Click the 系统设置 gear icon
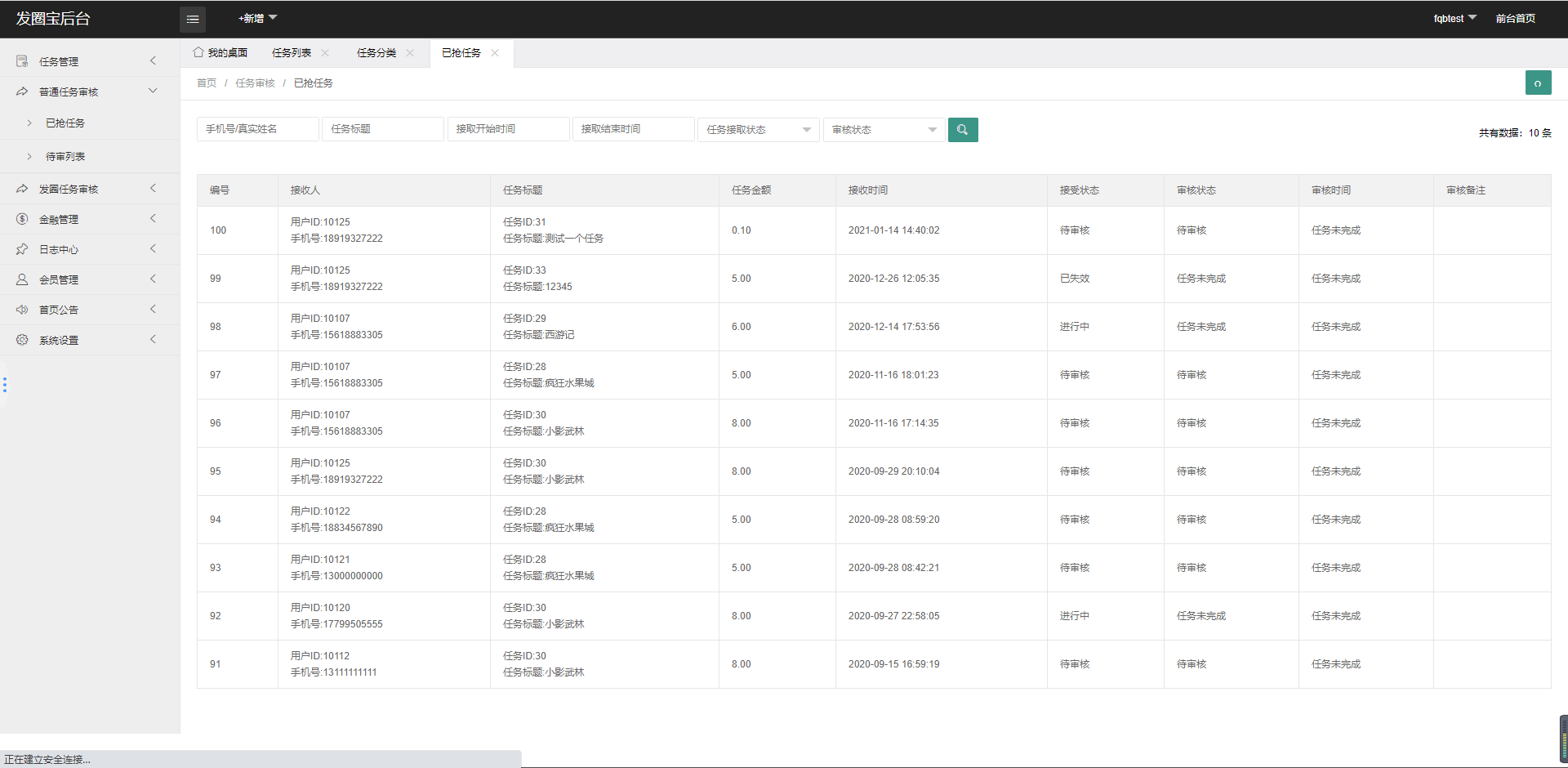This screenshot has height=768, width=1568. coord(22,340)
